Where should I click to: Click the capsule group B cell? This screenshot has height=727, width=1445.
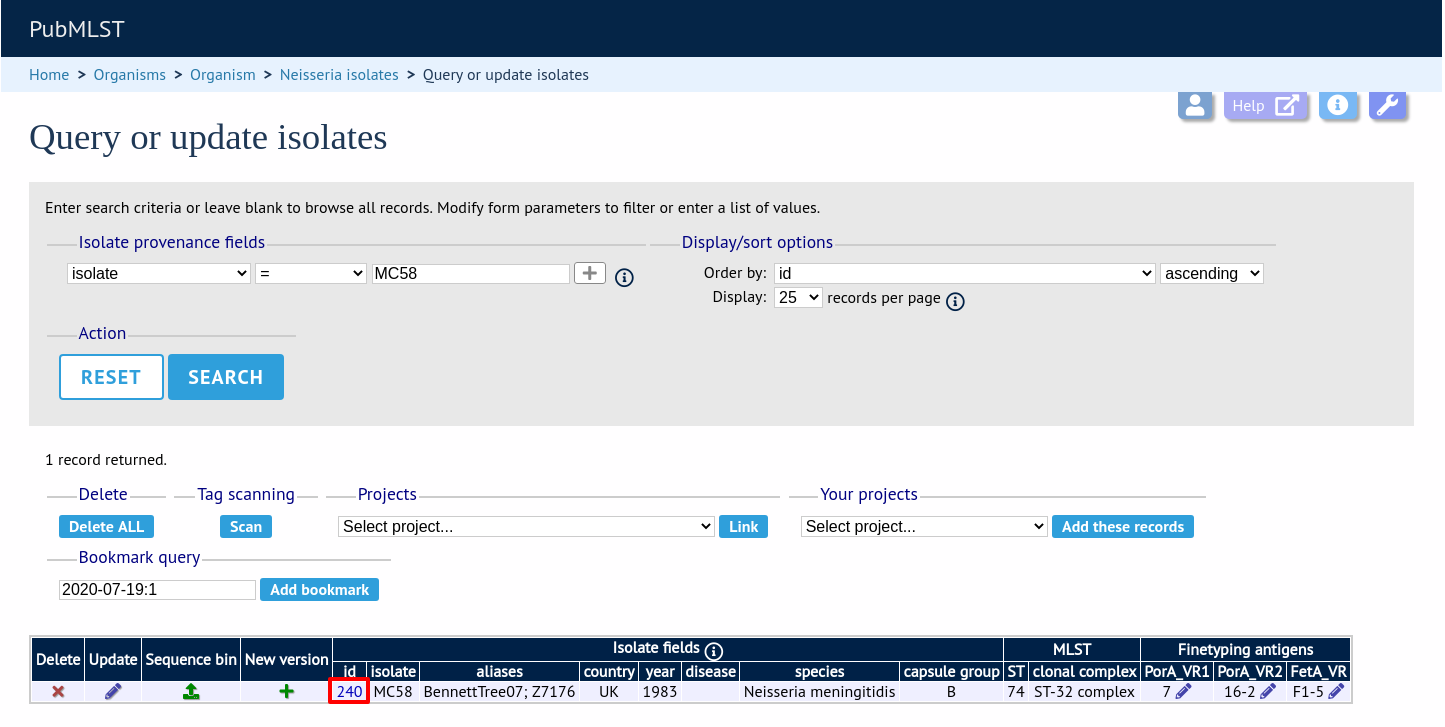coord(951,691)
